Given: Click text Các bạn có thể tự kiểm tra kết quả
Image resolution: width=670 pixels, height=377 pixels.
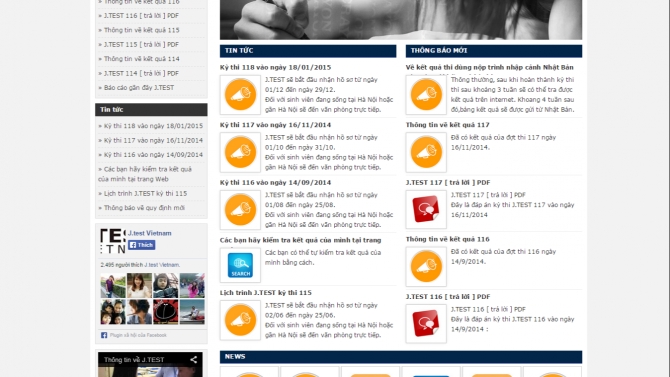Looking at the screenshot, I should click(323, 258).
